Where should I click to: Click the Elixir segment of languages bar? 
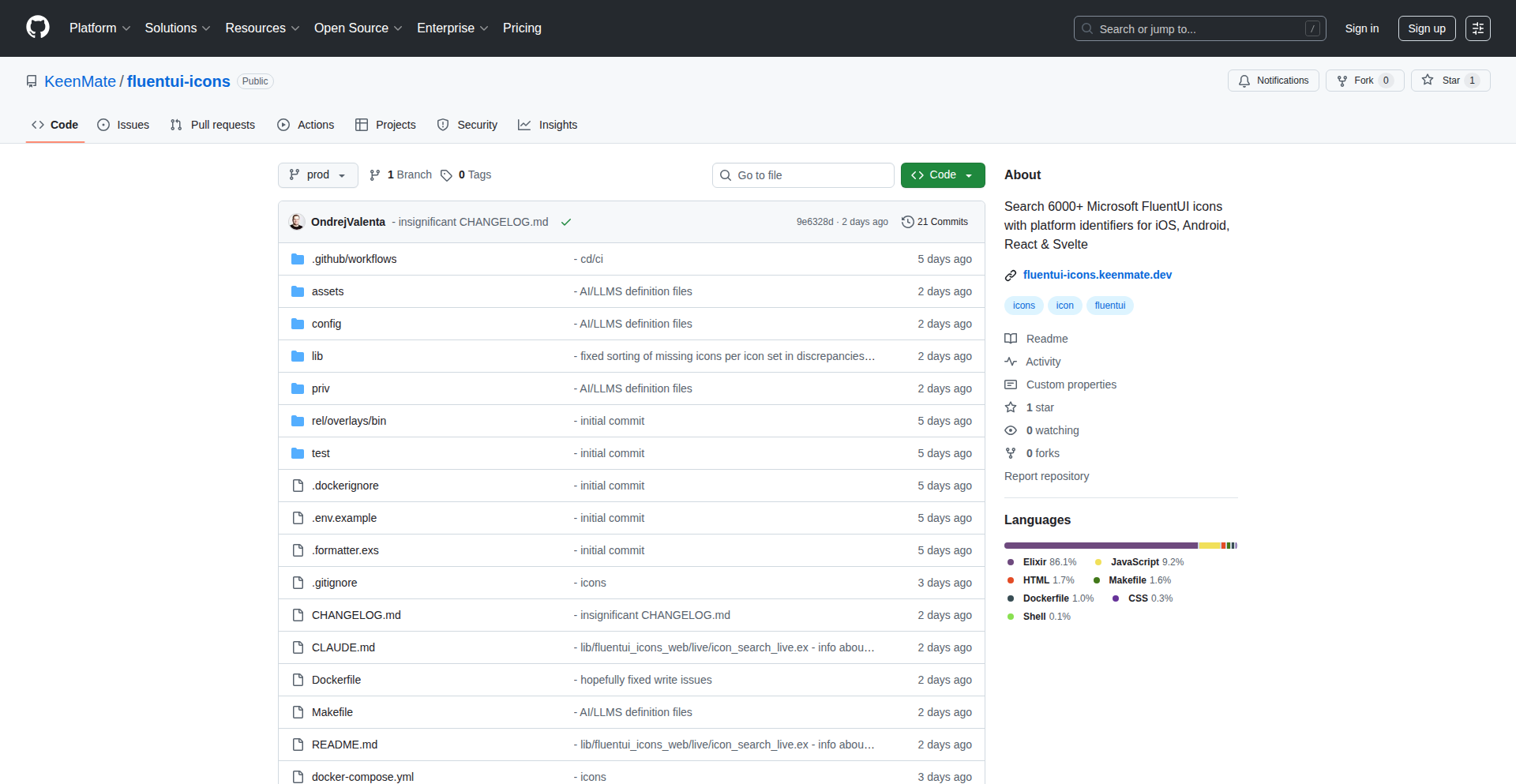coord(1101,546)
